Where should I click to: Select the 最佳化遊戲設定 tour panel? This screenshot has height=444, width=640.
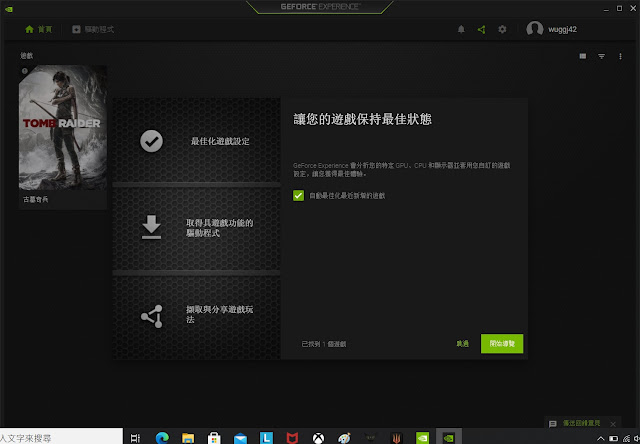point(196,141)
